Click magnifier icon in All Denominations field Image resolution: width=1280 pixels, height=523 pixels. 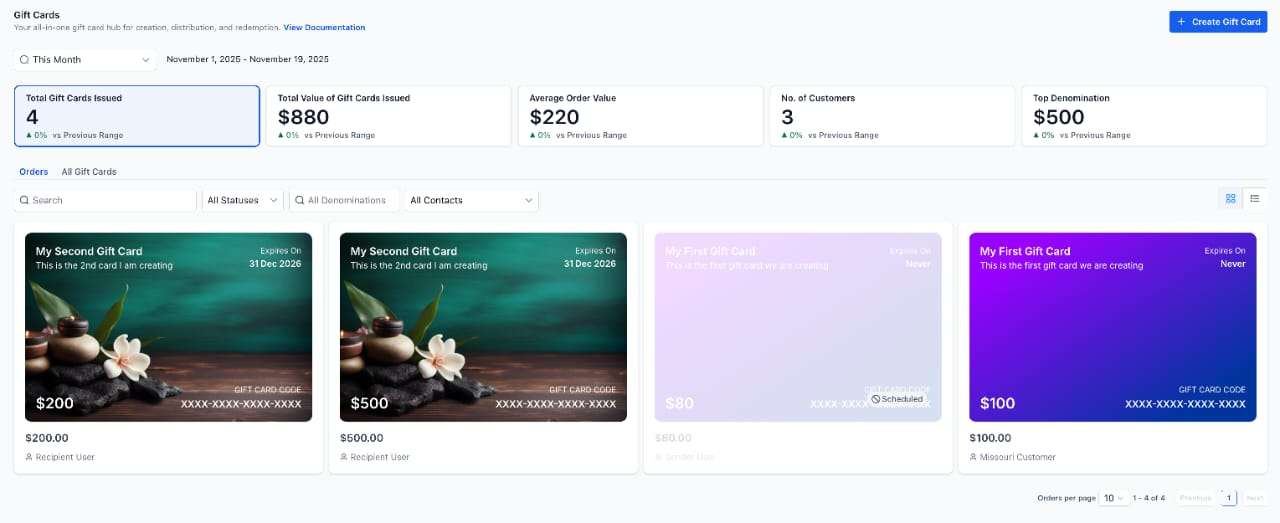pos(299,200)
